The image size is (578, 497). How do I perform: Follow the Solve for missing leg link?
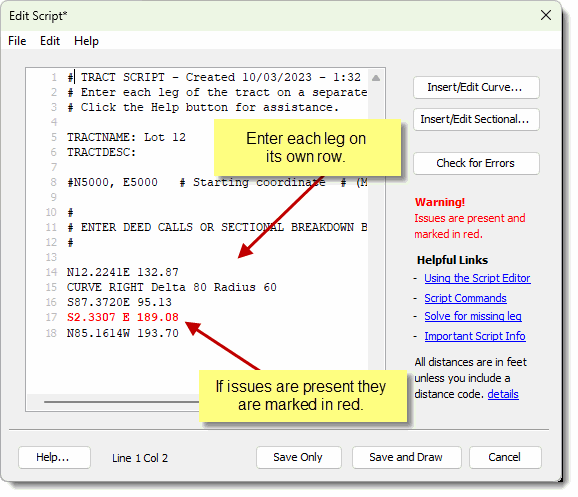click(473, 316)
